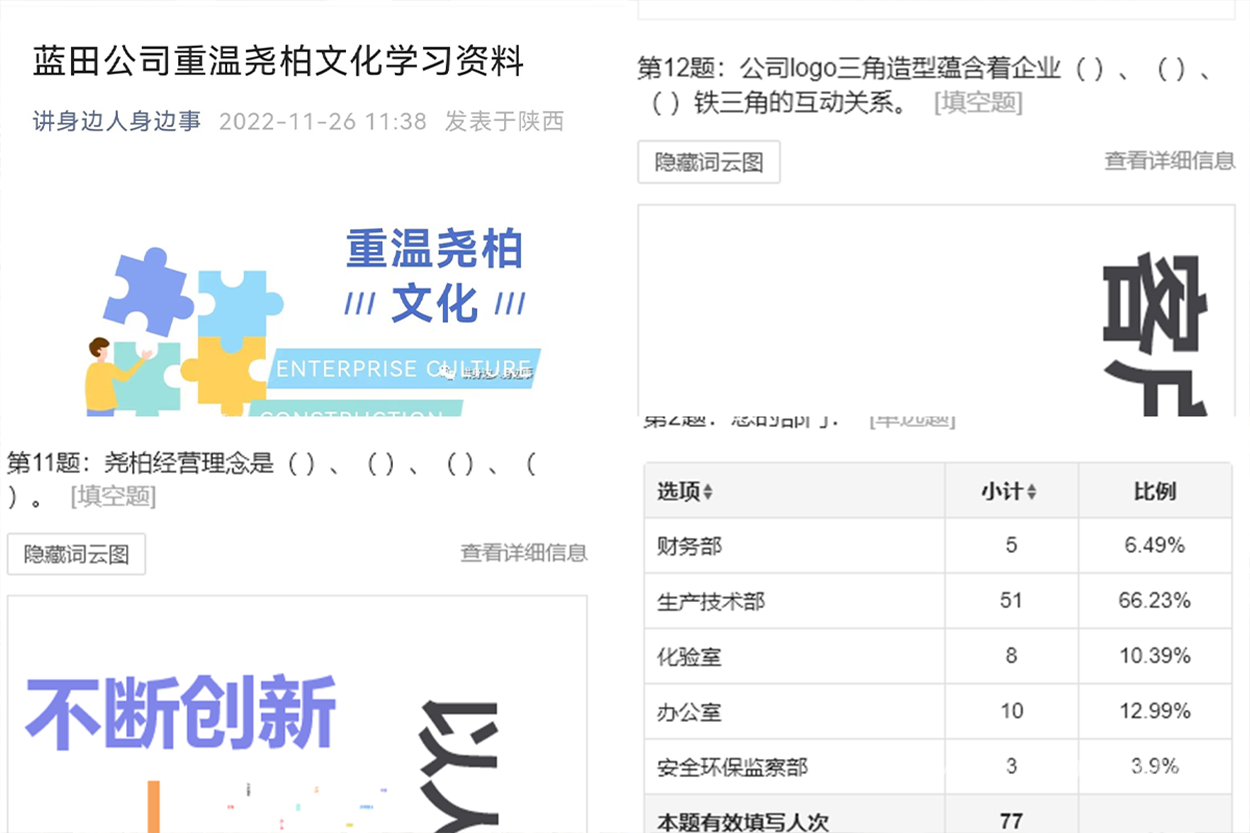The height and width of the screenshot is (833, 1250).
Task: Click the 比例 column header
Action: tap(1155, 491)
